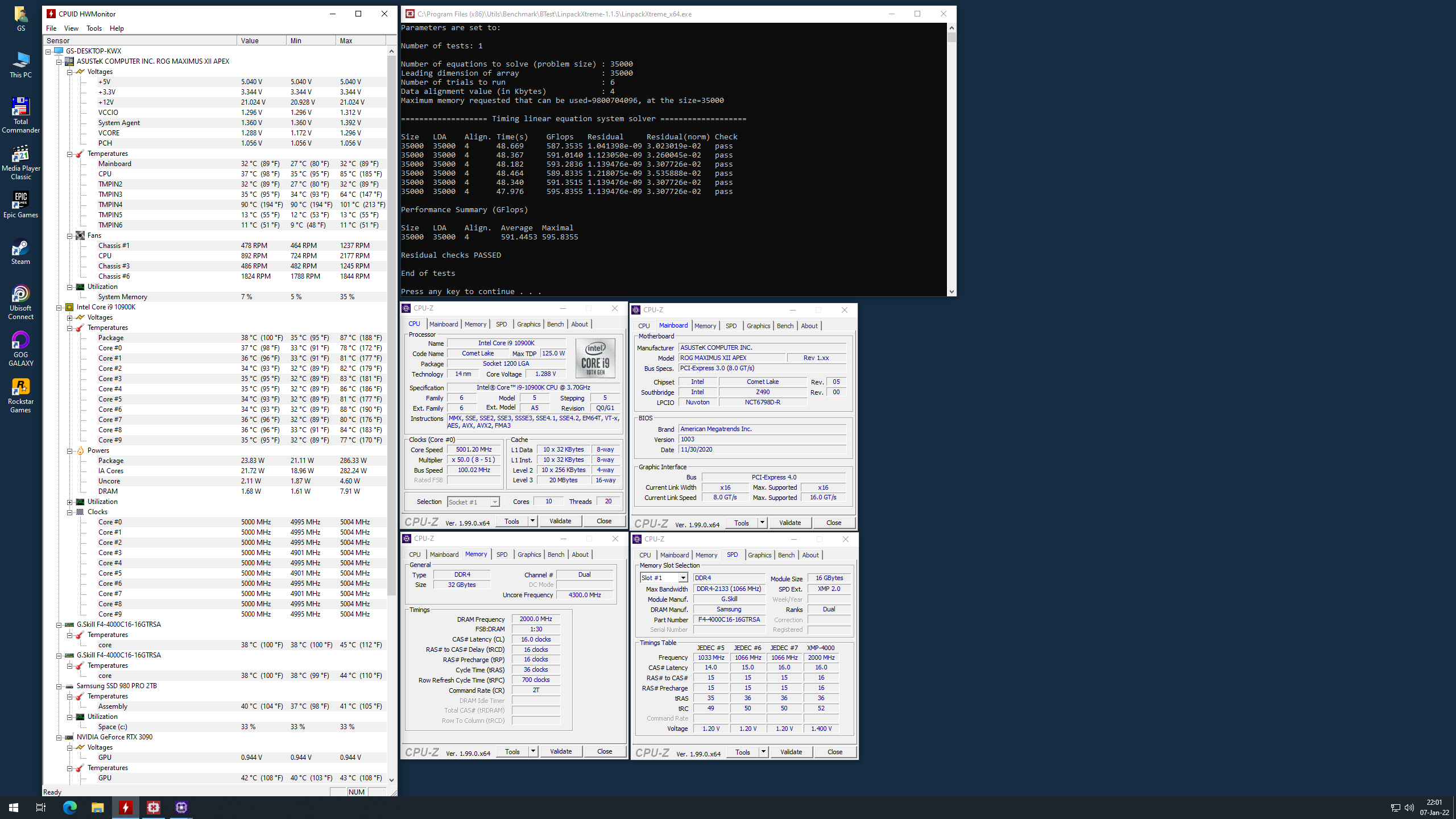Launch Rockstar Games desktop shortcut
Screen dimensions: 1456x819
(x=20, y=395)
